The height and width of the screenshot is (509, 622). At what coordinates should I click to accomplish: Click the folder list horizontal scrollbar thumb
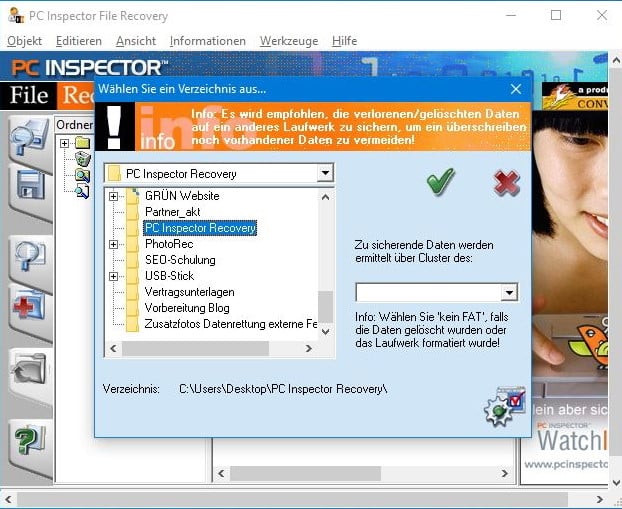[195, 349]
